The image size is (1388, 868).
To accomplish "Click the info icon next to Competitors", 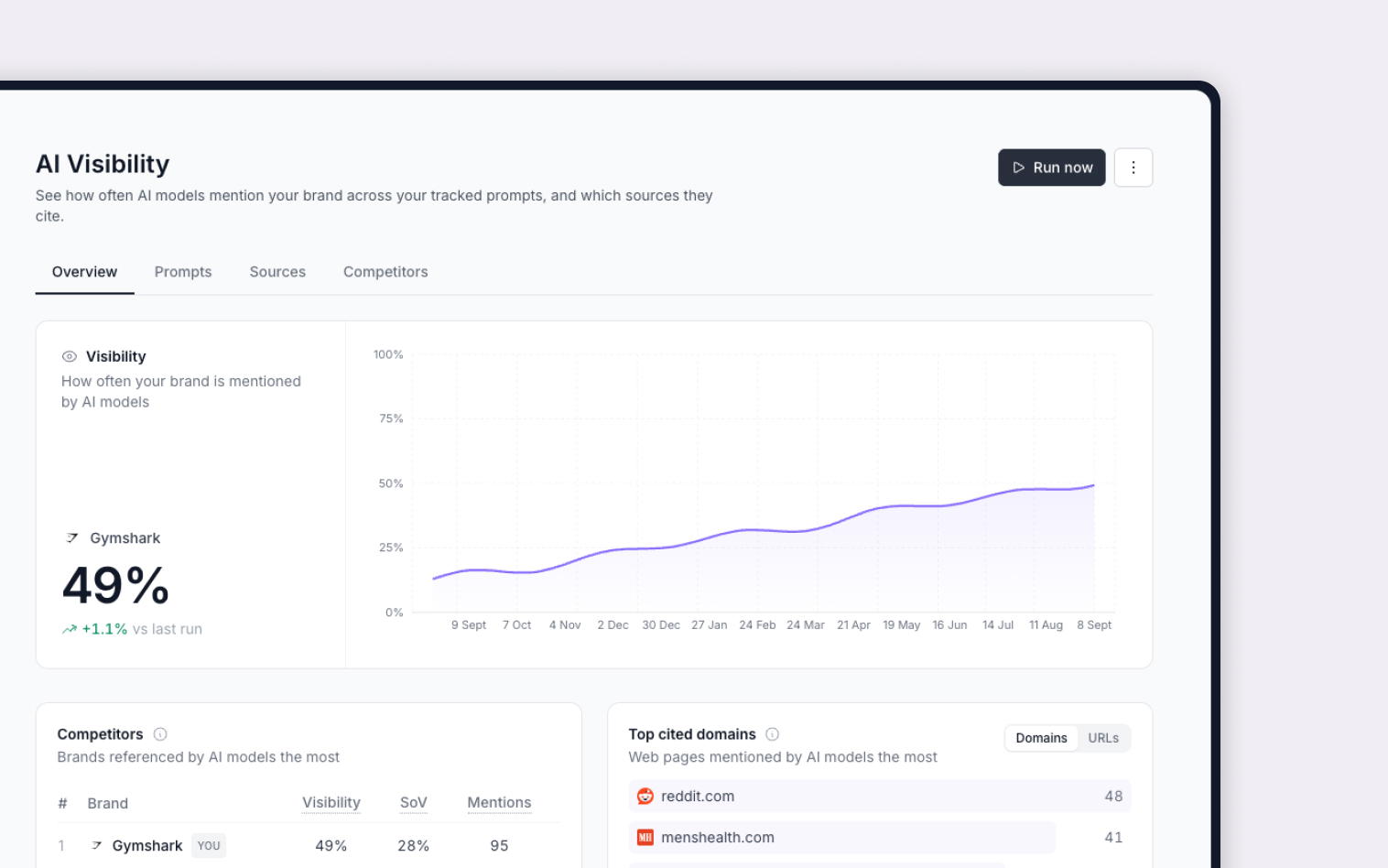I will [160, 734].
